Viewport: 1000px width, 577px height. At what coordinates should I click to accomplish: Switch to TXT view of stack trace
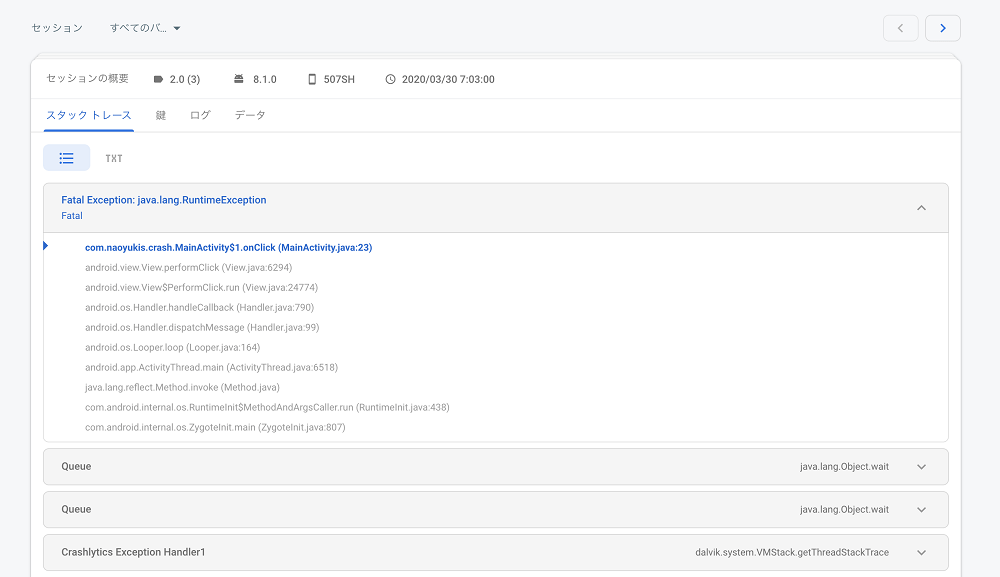[114, 158]
